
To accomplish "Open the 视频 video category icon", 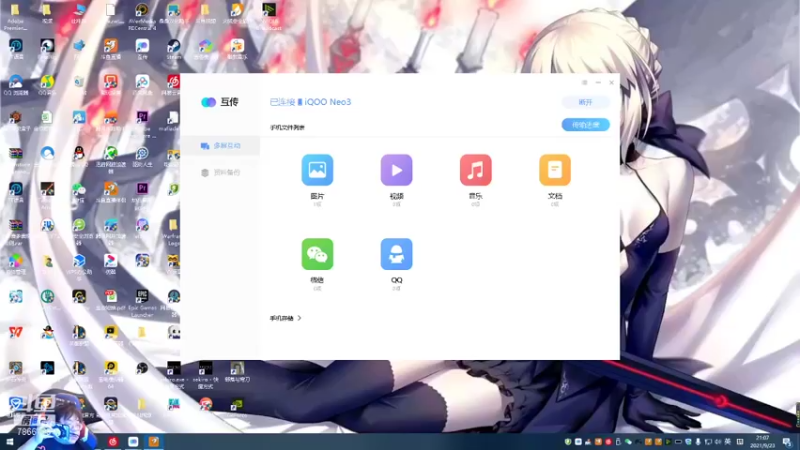I will [x=396, y=170].
